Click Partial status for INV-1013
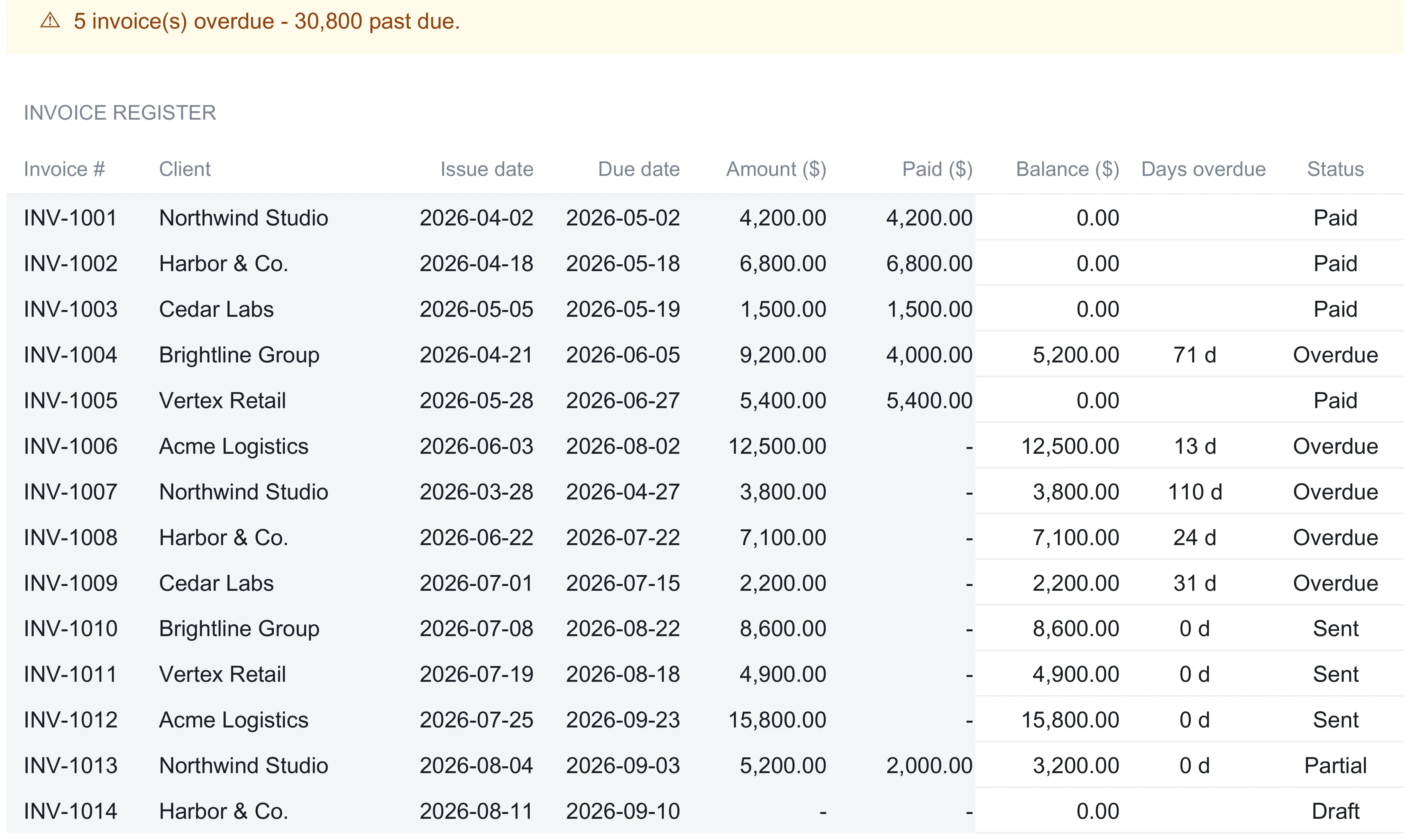The height and width of the screenshot is (840, 1410). click(x=1335, y=766)
